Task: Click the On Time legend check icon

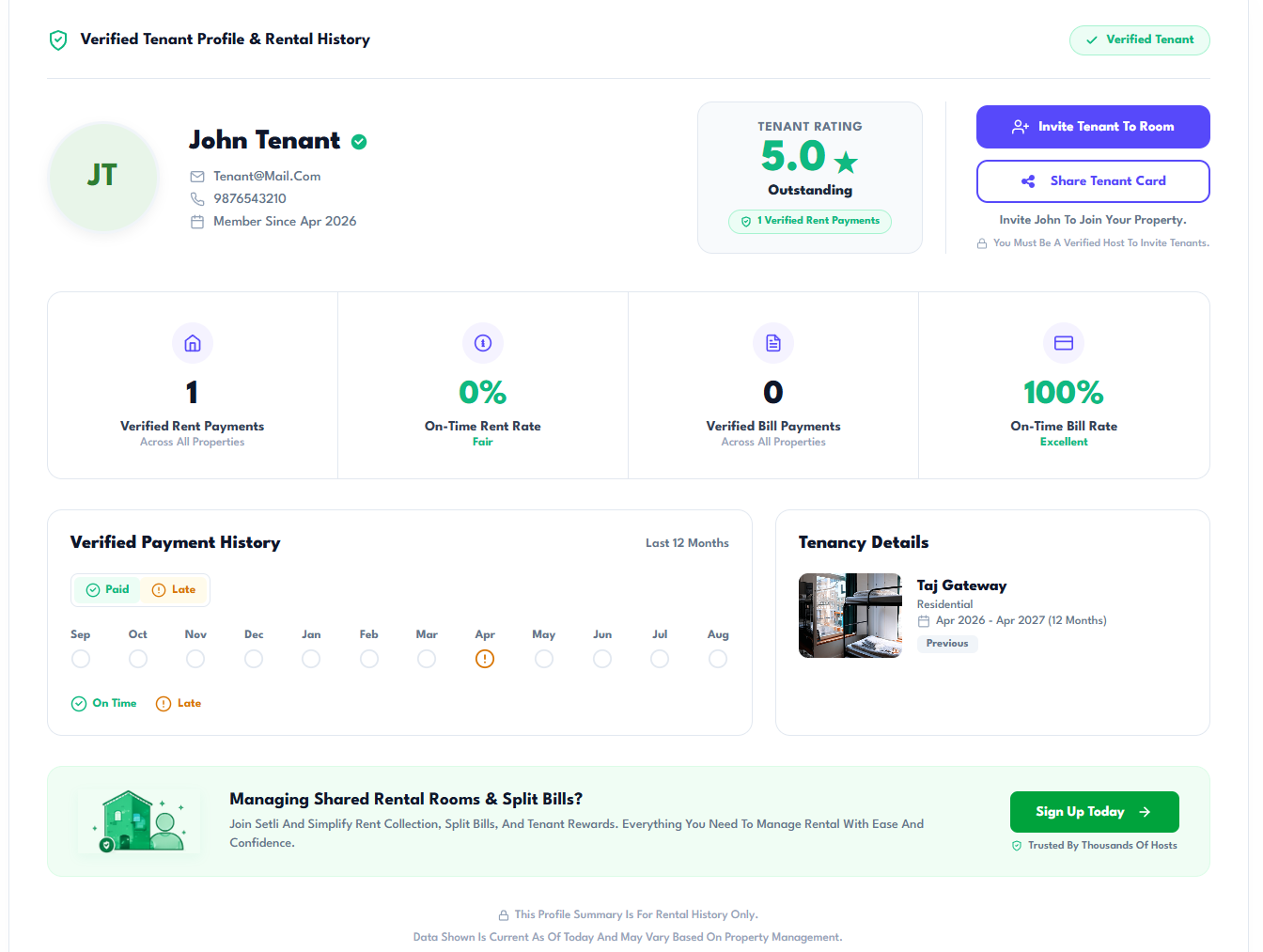Action: coord(79,704)
